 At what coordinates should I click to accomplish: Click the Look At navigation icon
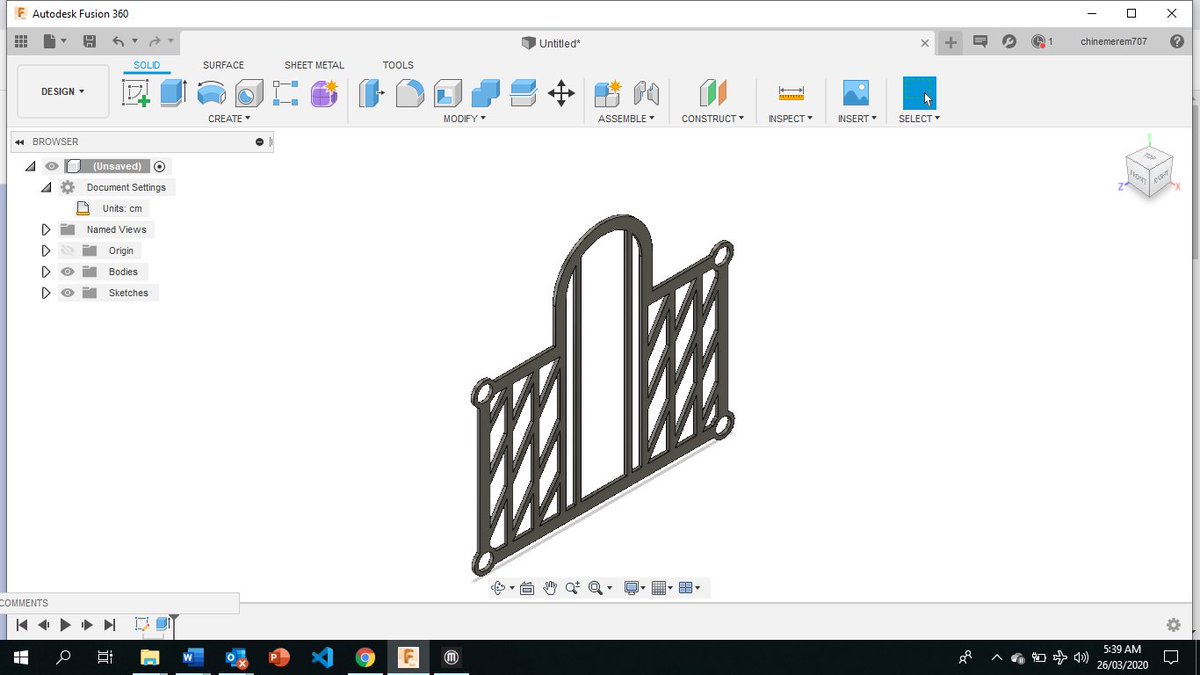tap(527, 588)
